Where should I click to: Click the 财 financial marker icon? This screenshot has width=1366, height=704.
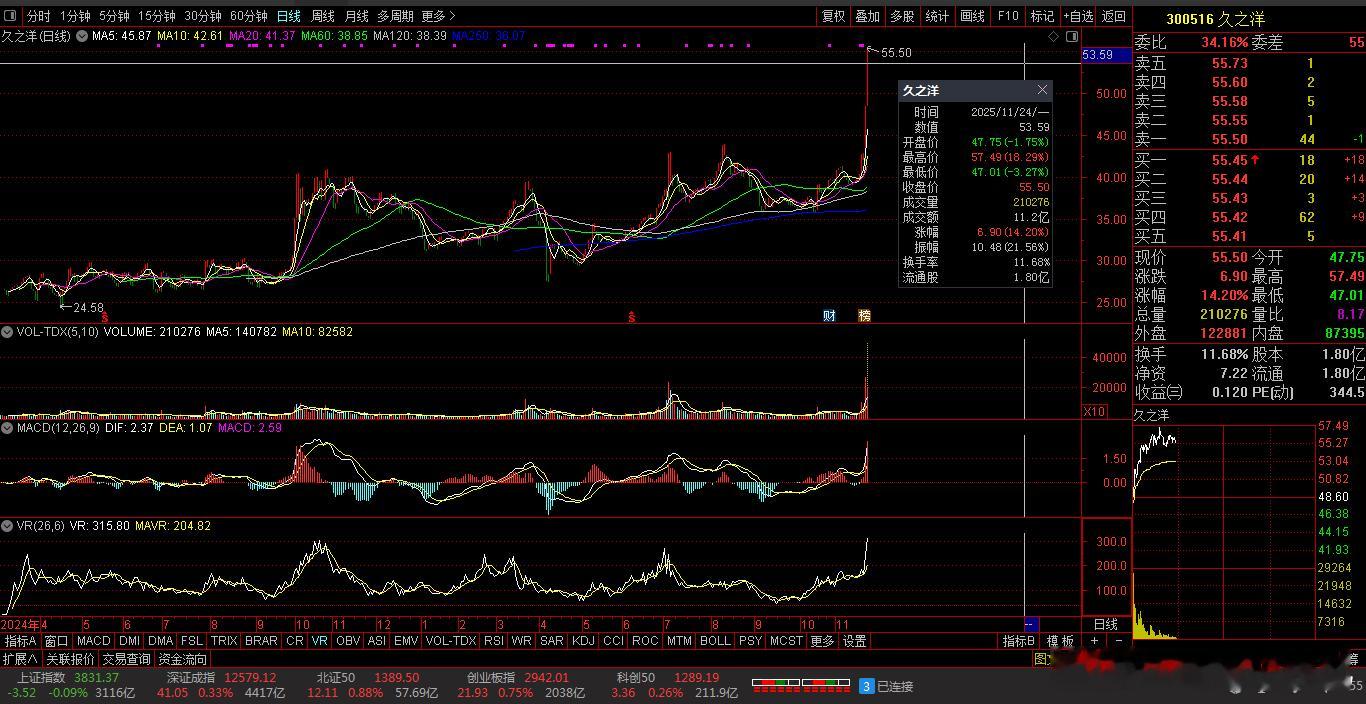pos(829,316)
